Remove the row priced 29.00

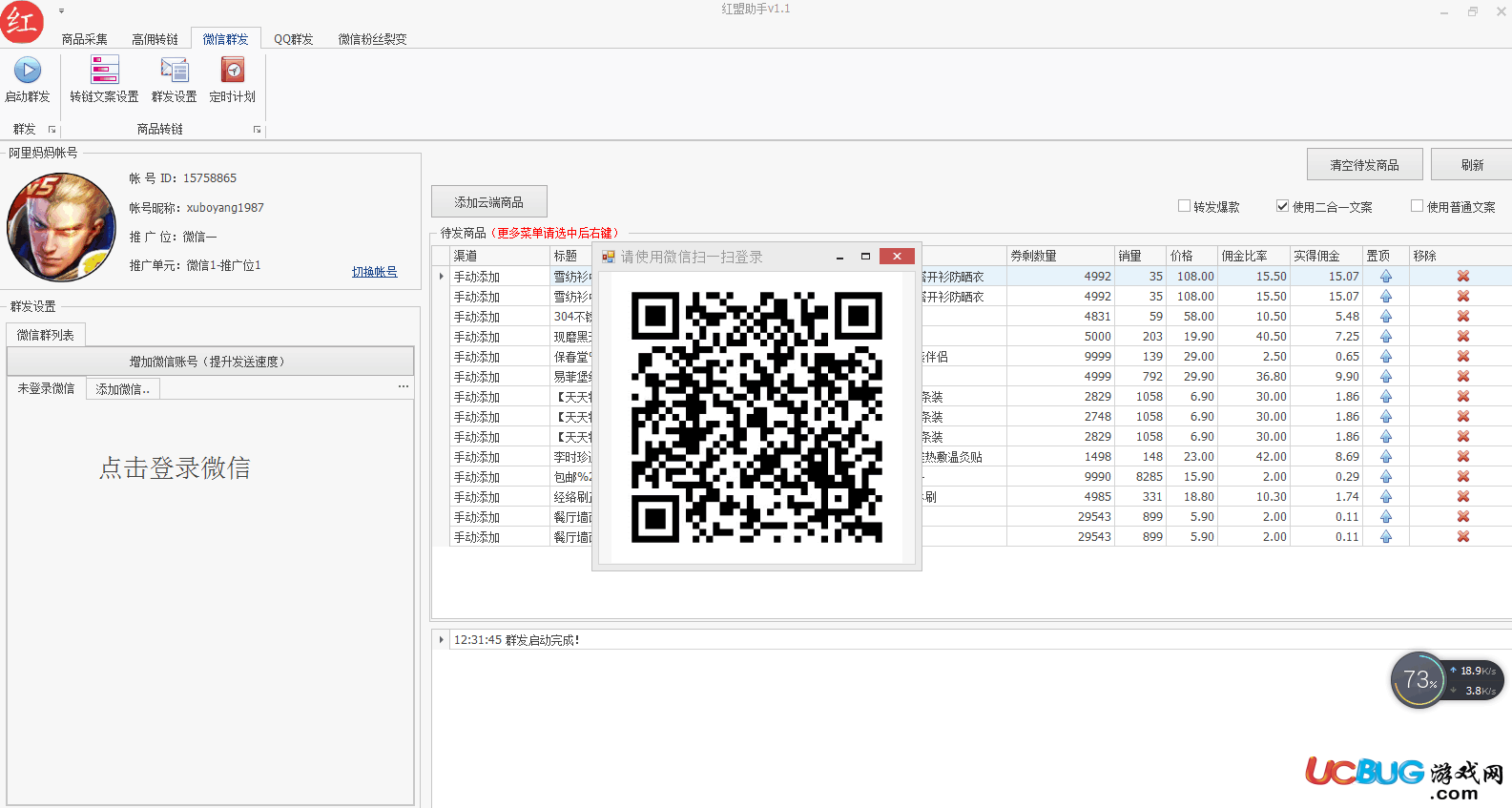click(1462, 357)
